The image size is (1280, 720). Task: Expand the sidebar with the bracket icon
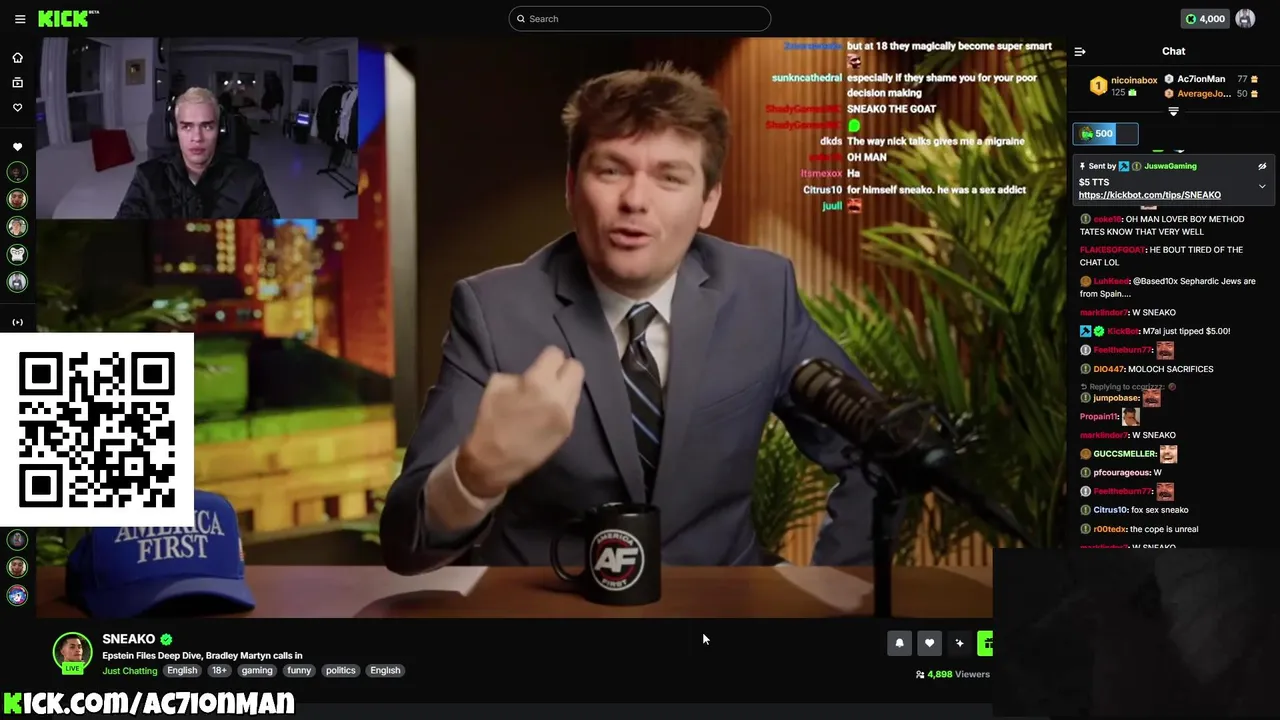(17, 322)
